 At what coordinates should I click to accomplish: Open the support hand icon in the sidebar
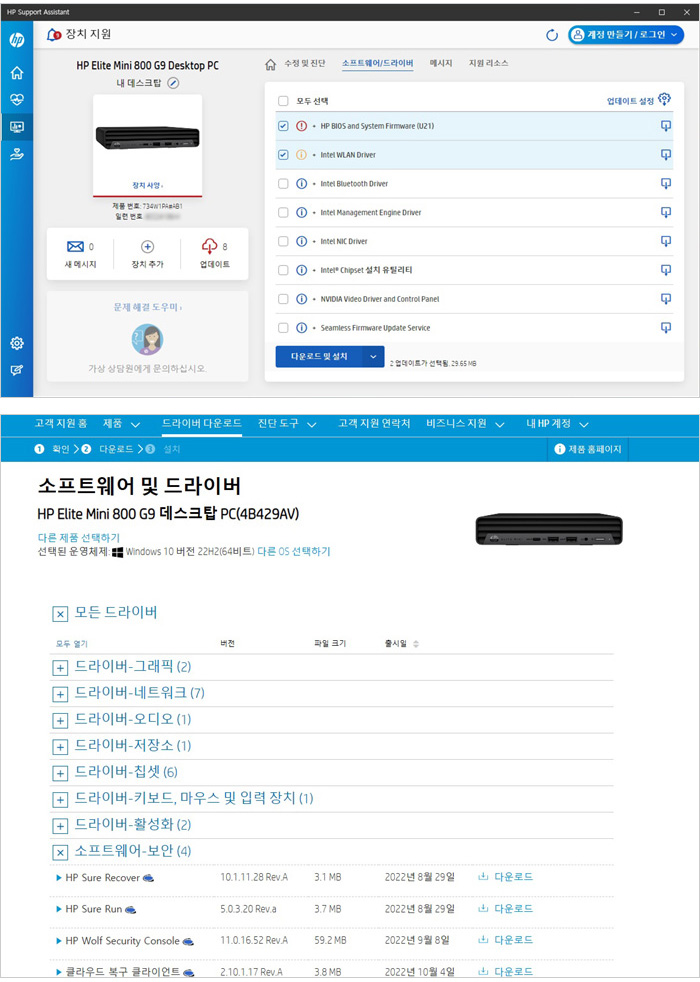pyautogui.click(x=17, y=154)
